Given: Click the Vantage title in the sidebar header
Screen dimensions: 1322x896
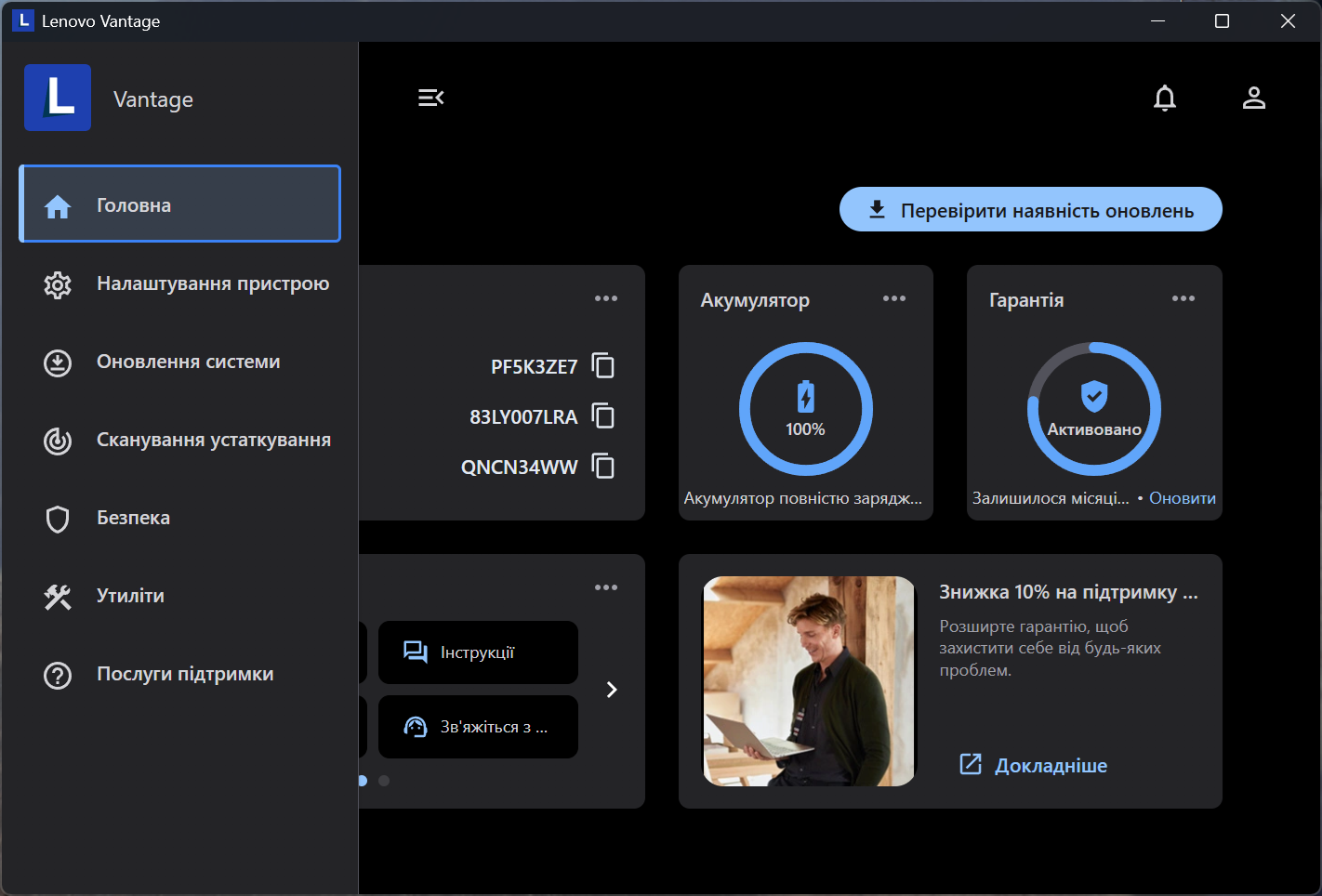Looking at the screenshot, I should click(153, 99).
